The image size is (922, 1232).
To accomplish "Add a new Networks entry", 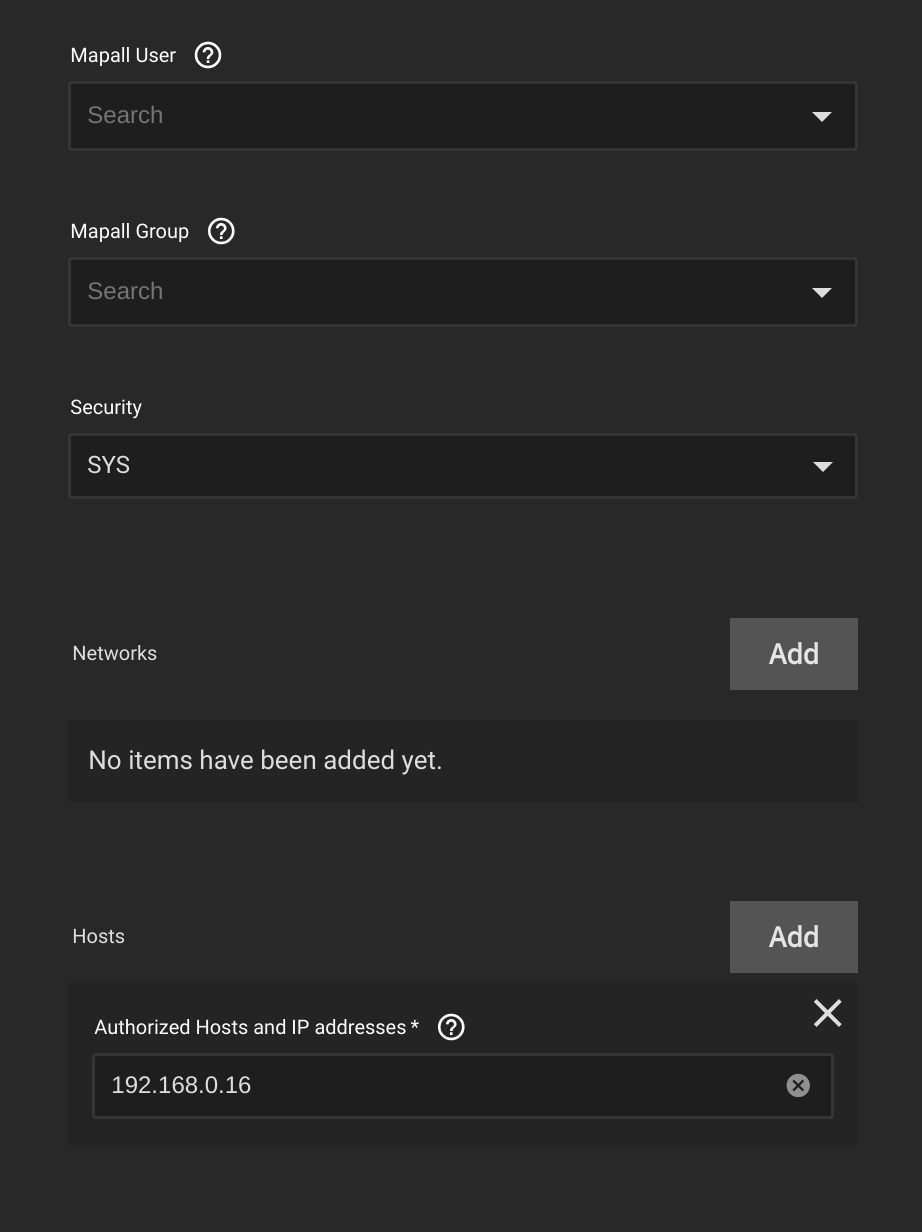I will (x=794, y=654).
